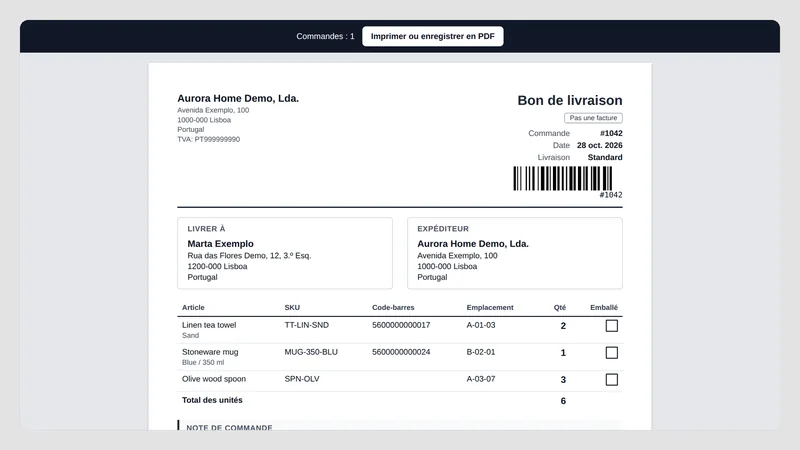Click the date '28 oct. 2026'
800x450 pixels.
click(599, 145)
